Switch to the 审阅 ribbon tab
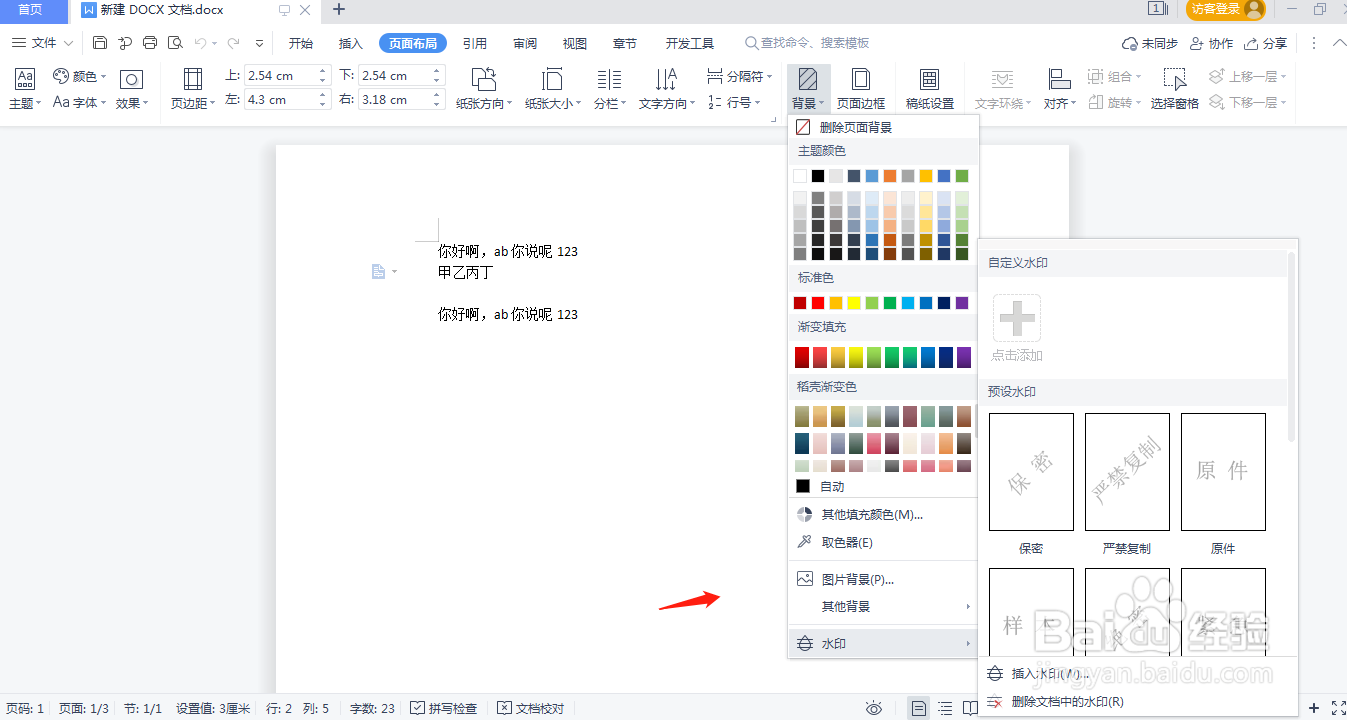Viewport: 1347px width, 720px height. pyautogui.click(x=525, y=43)
